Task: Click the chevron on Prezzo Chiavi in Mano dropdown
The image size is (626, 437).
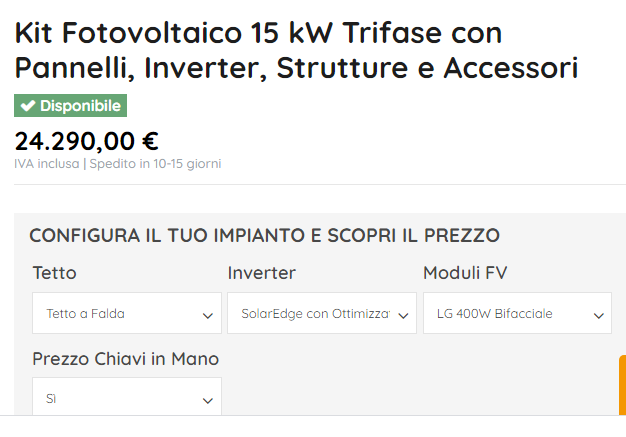Action: pyautogui.click(x=208, y=400)
